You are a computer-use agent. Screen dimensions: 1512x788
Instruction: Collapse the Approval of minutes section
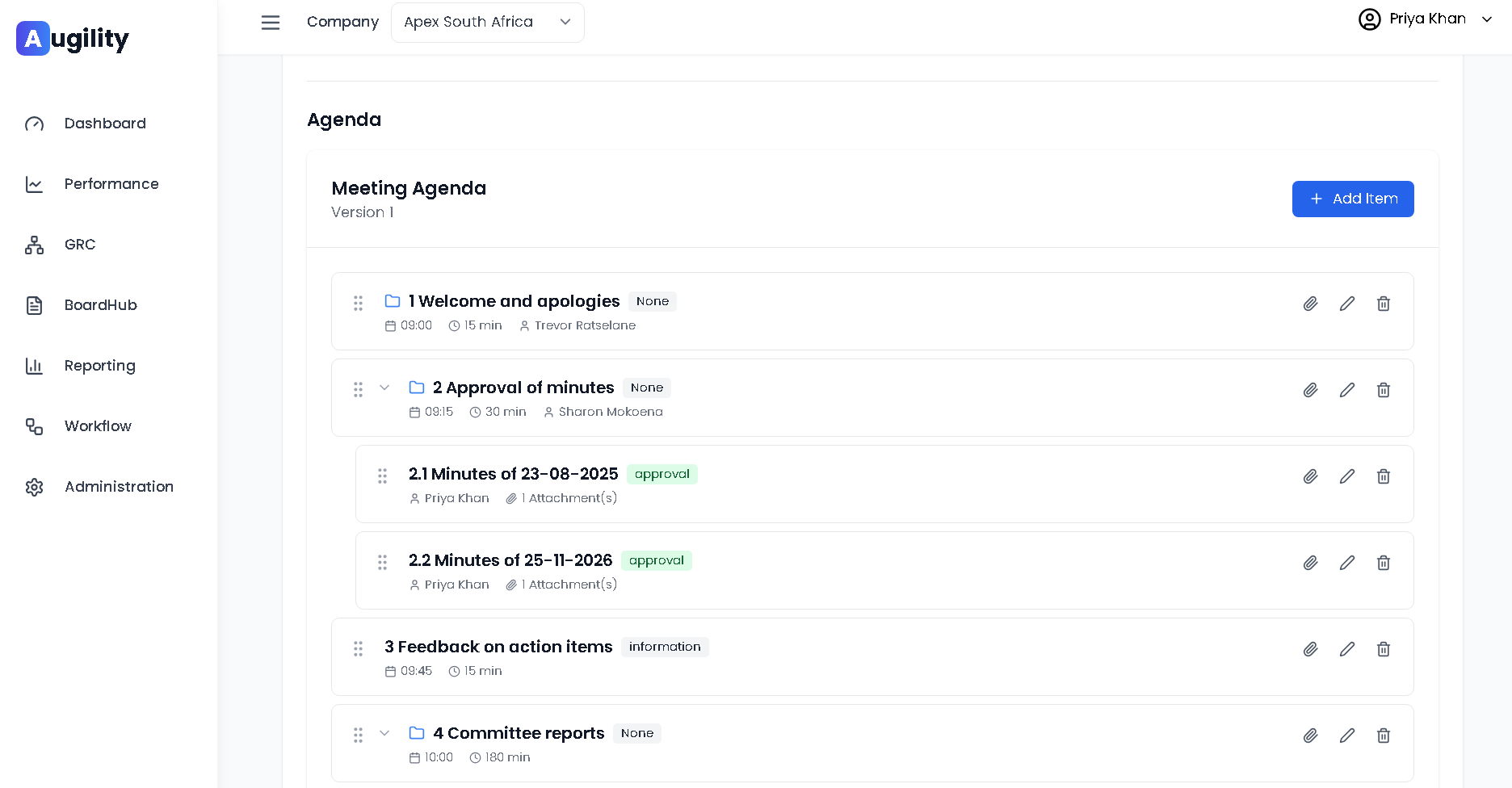coord(384,388)
